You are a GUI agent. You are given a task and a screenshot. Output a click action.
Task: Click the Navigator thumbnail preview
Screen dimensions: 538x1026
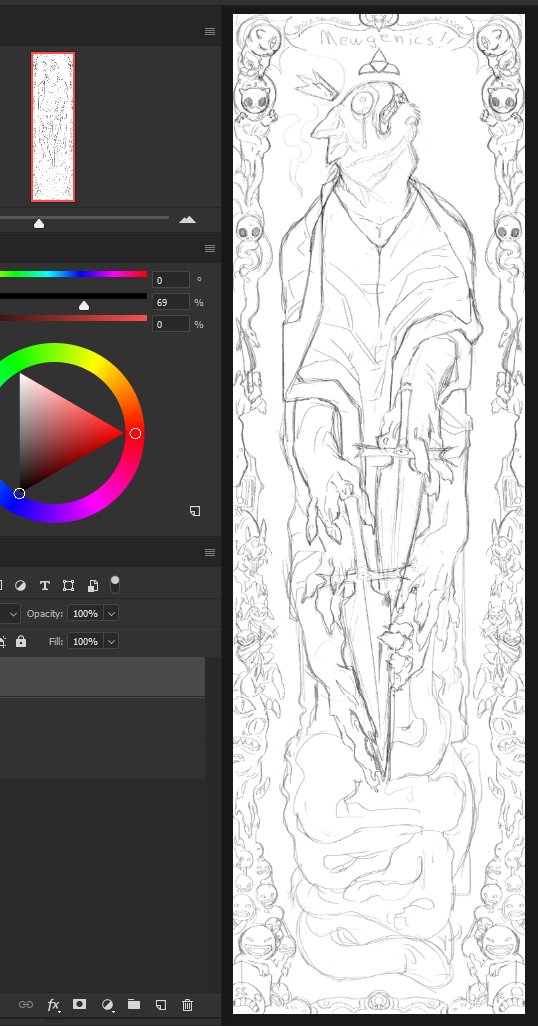pos(53,127)
